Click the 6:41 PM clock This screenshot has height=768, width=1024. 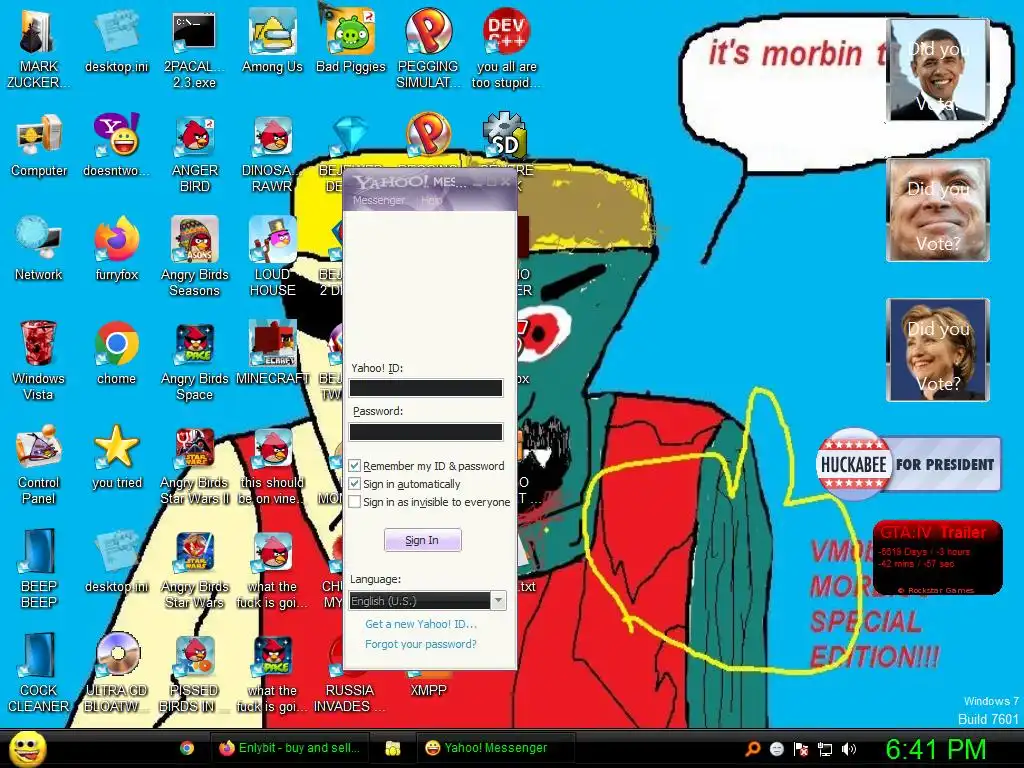pos(935,749)
